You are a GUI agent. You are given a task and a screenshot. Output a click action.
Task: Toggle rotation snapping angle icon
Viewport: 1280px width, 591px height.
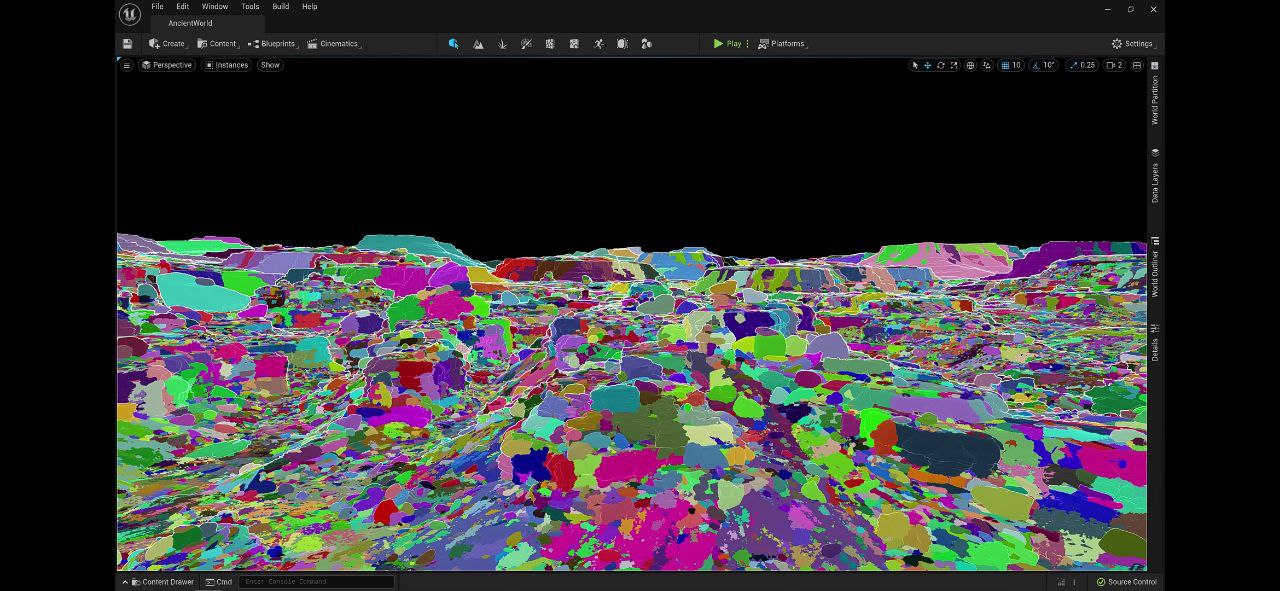1036,65
